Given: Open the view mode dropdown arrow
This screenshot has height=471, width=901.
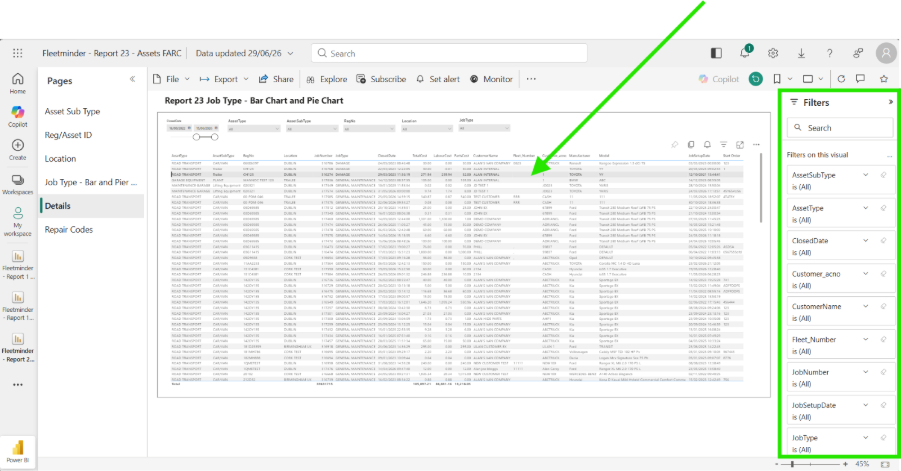Looking at the screenshot, I should pos(821,79).
